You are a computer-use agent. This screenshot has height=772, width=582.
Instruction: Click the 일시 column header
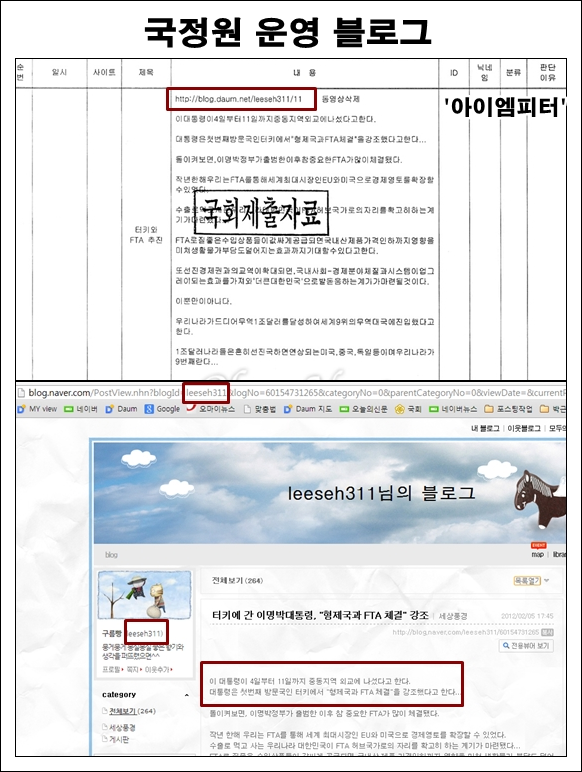[x=59, y=72]
